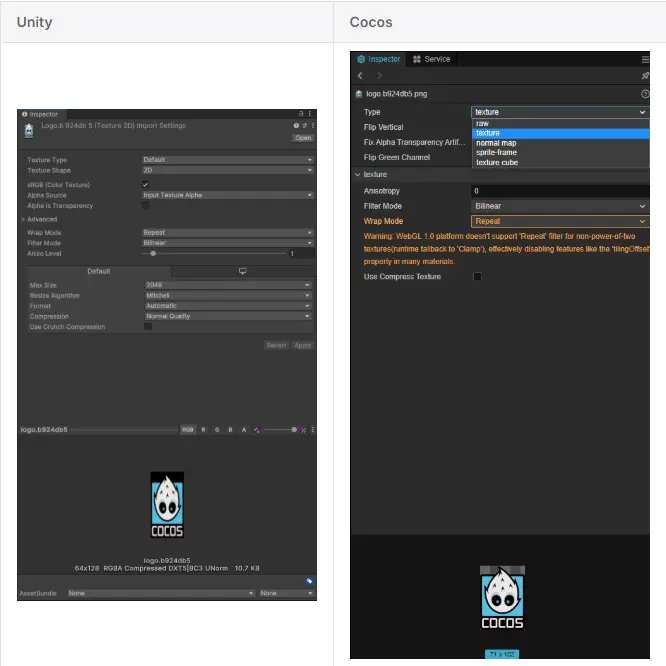
Task: Open the Resize Algorithm dropdown
Action: (228, 295)
